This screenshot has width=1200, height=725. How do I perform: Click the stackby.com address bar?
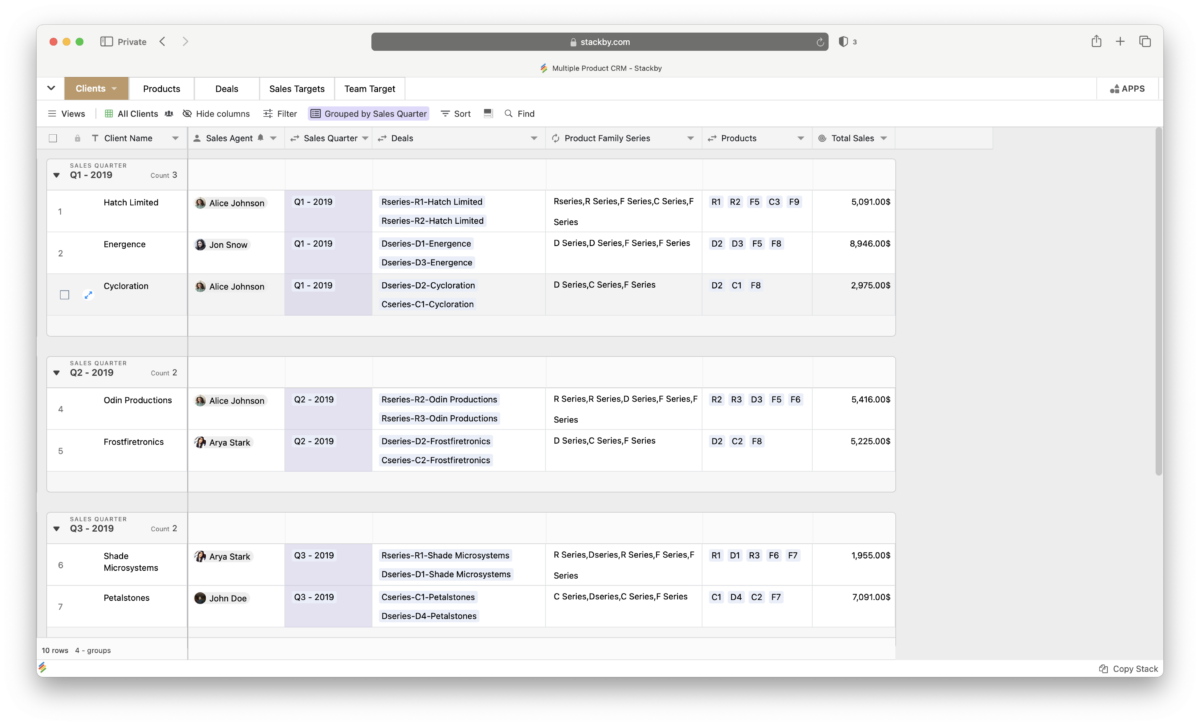point(600,42)
